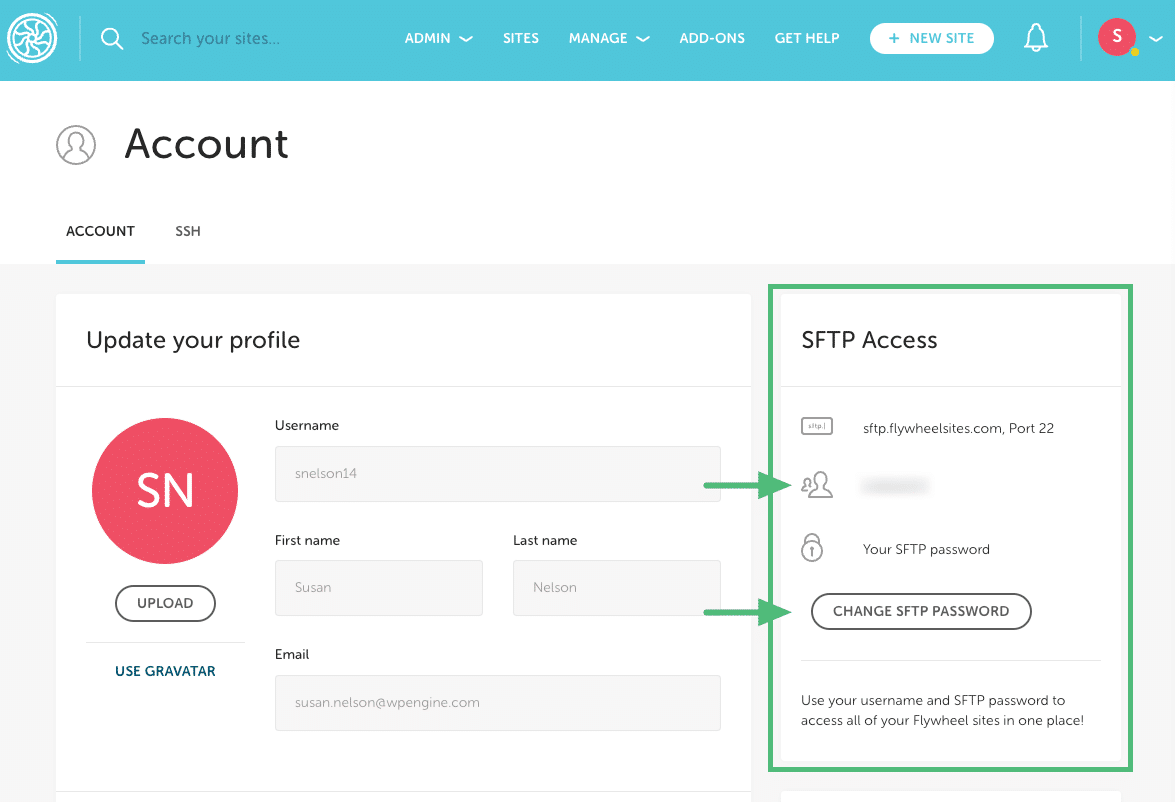Click the Last name field Nelson

[x=617, y=587]
